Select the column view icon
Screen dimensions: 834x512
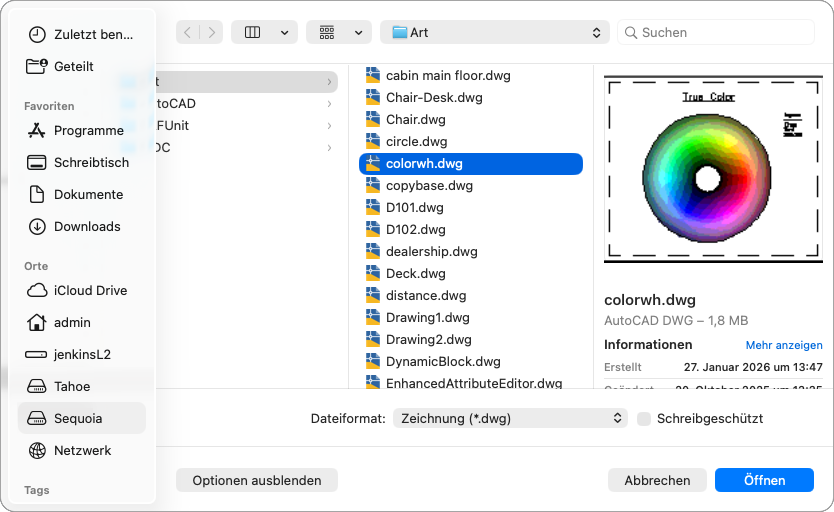click(252, 32)
